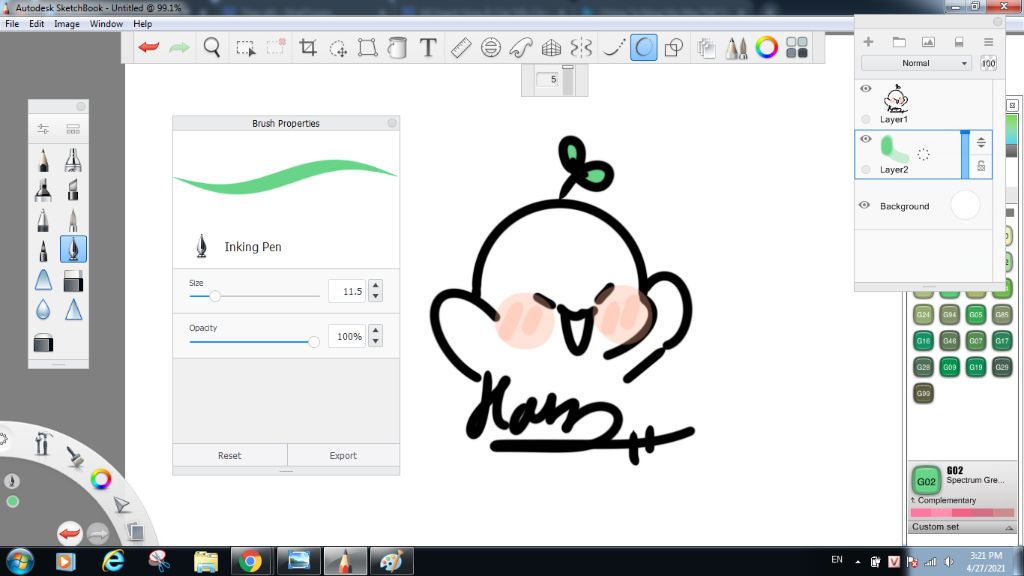Add a new layer with plus icon

click(868, 42)
